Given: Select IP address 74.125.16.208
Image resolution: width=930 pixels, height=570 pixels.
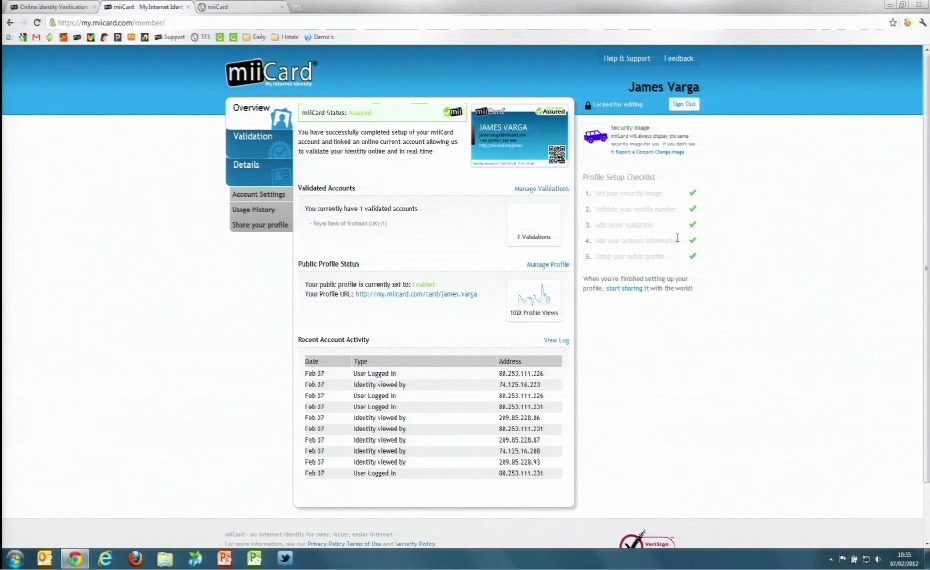Looking at the screenshot, I should (x=520, y=451).
